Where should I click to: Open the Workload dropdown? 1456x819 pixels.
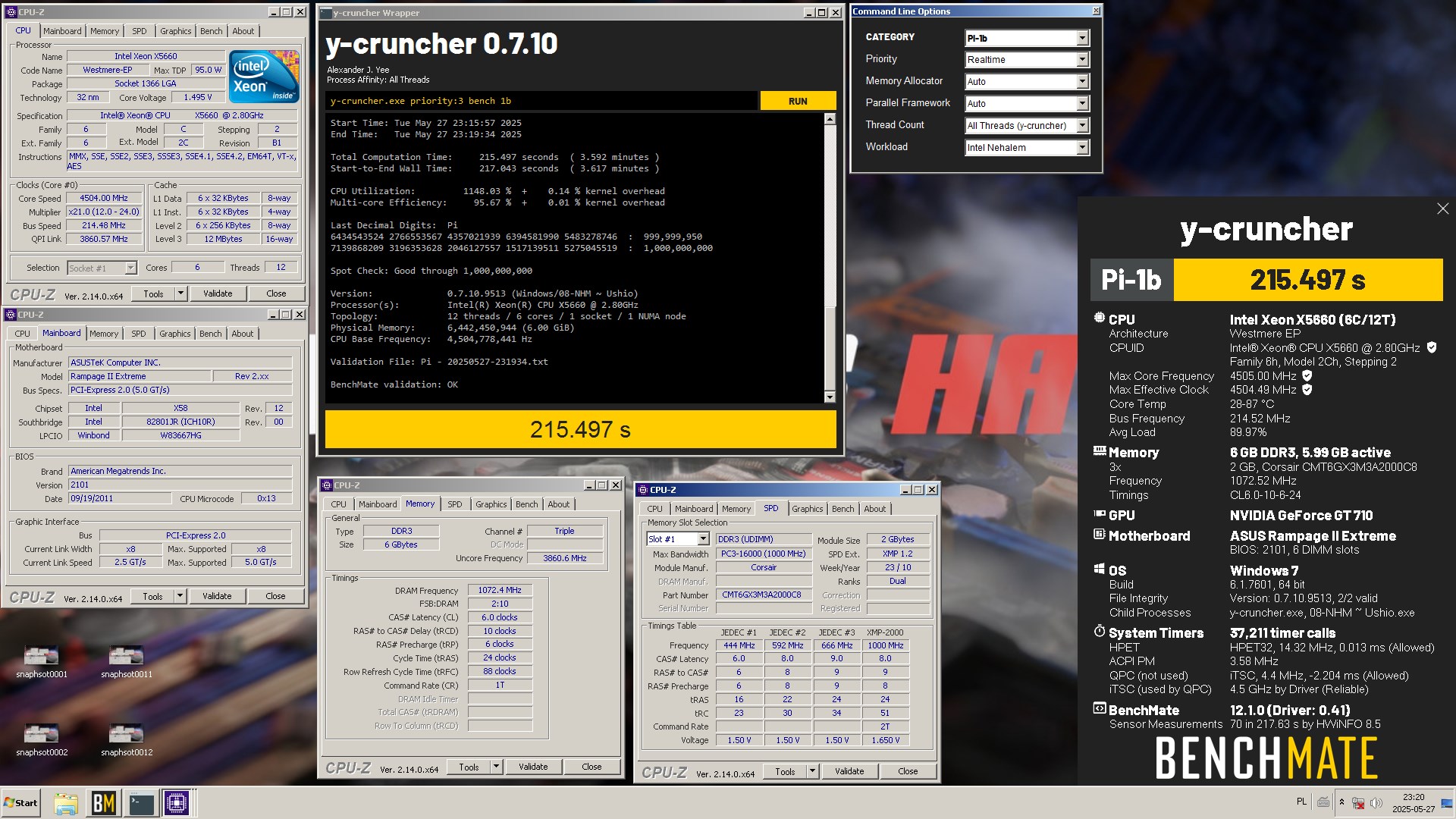click(x=1027, y=147)
